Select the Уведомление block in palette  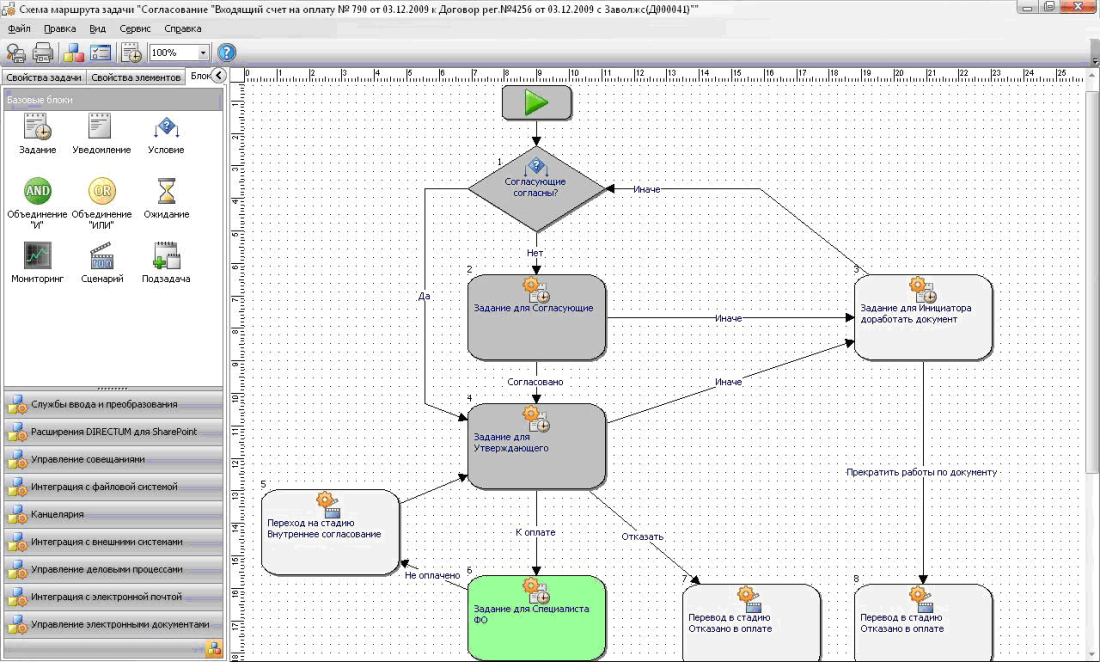101,133
